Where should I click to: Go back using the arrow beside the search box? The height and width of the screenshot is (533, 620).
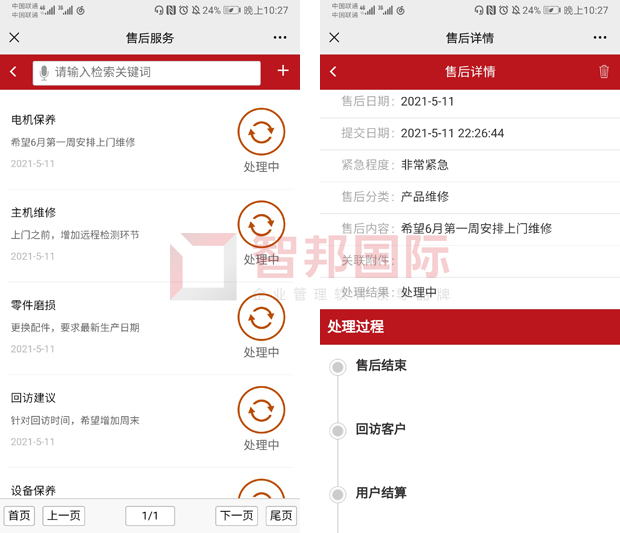point(13,72)
